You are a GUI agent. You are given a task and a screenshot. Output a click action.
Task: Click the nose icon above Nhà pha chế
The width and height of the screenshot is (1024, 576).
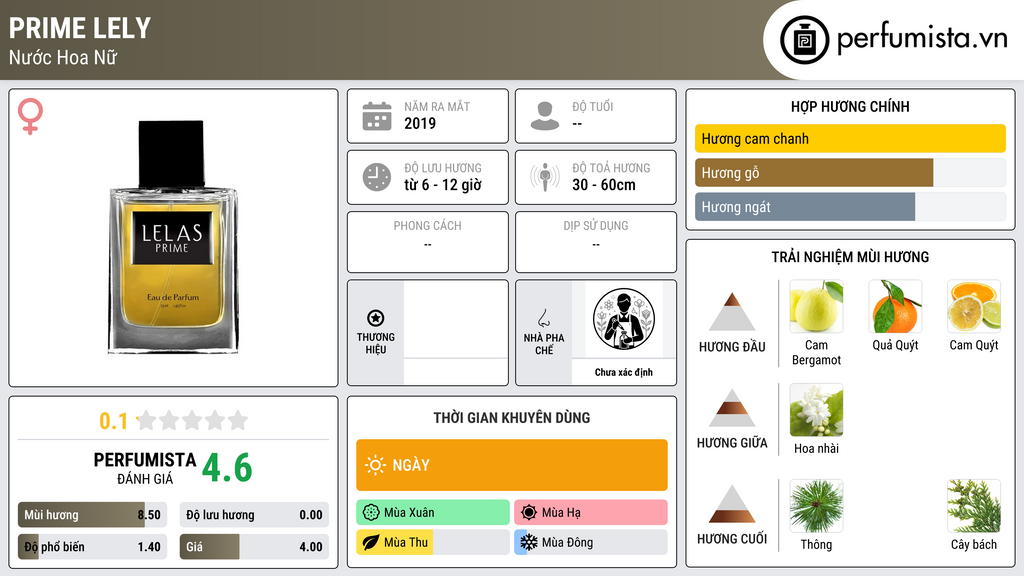click(543, 318)
